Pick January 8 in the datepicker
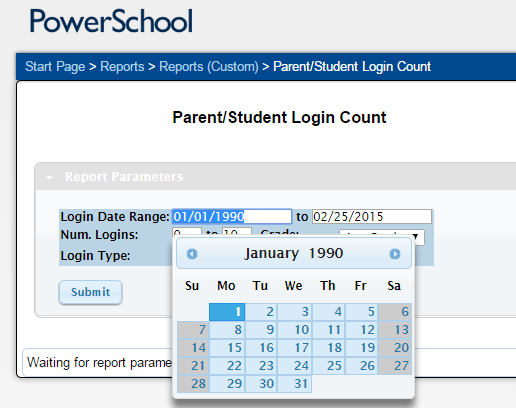 227,330
